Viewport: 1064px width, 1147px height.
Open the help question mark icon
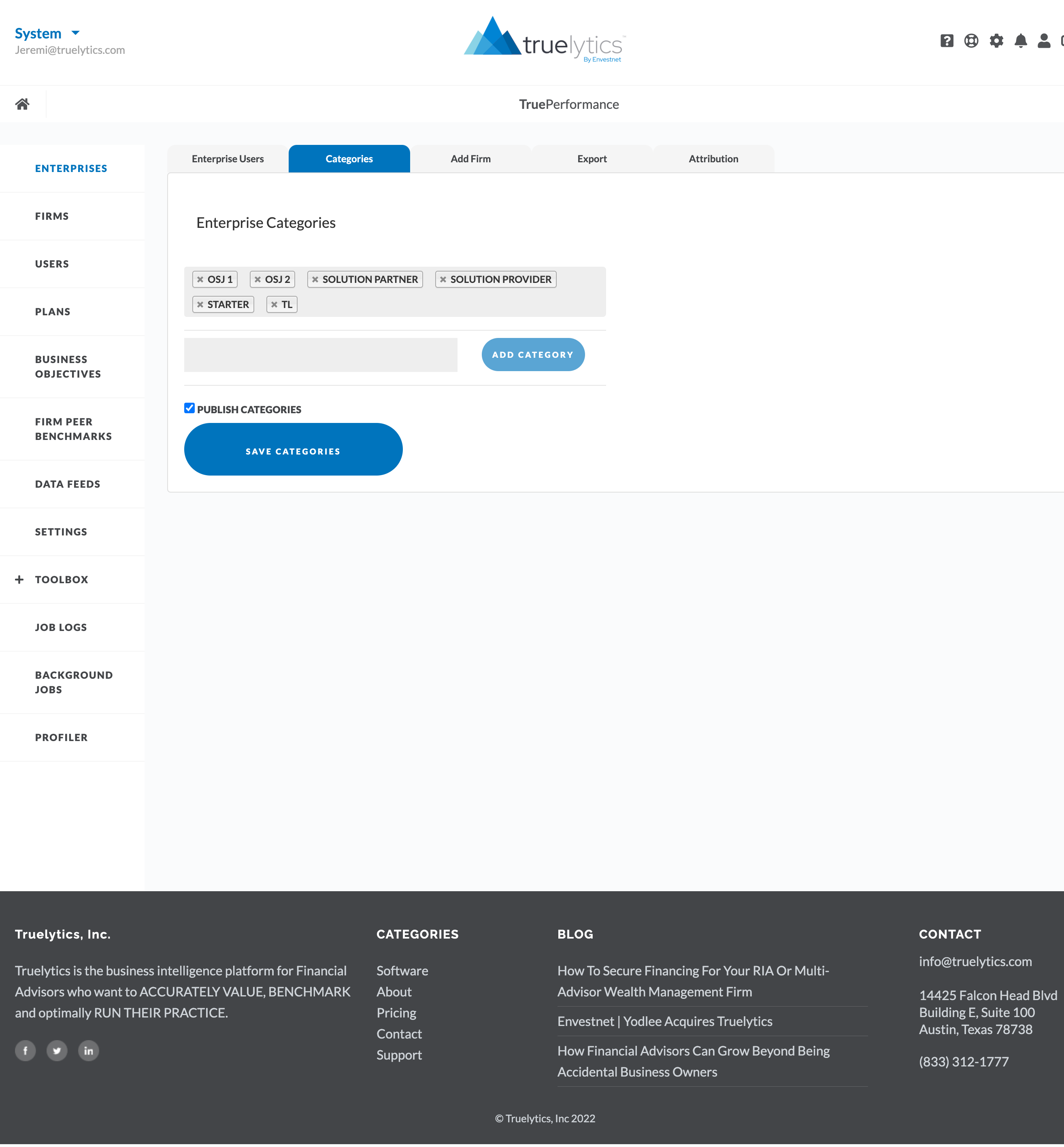pyautogui.click(x=947, y=41)
